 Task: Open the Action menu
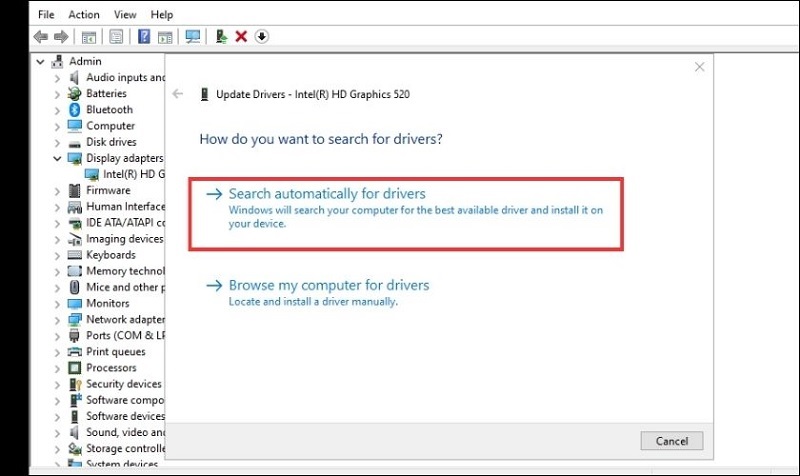(84, 15)
